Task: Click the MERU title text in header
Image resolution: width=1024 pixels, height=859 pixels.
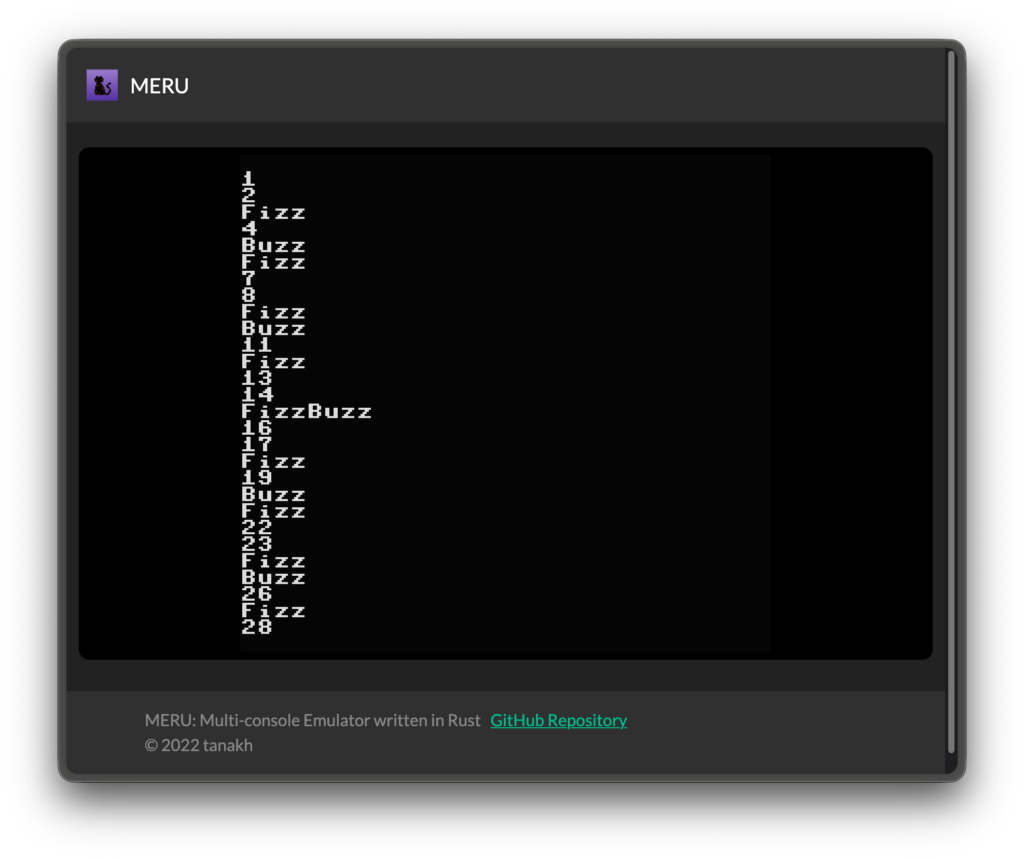Action: (159, 86)
